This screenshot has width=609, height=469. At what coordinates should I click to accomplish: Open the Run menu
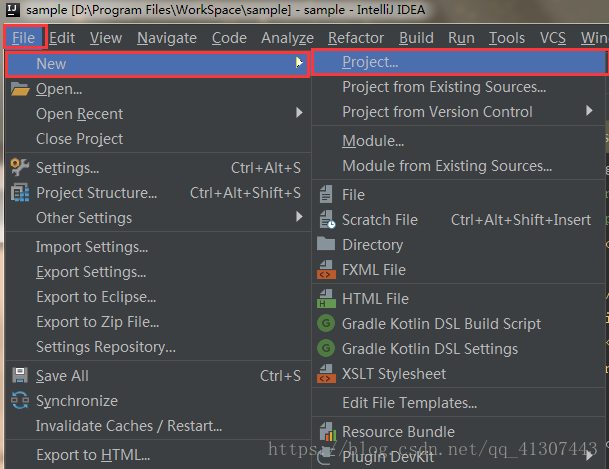pyautogui.click(x=461, y=38)
